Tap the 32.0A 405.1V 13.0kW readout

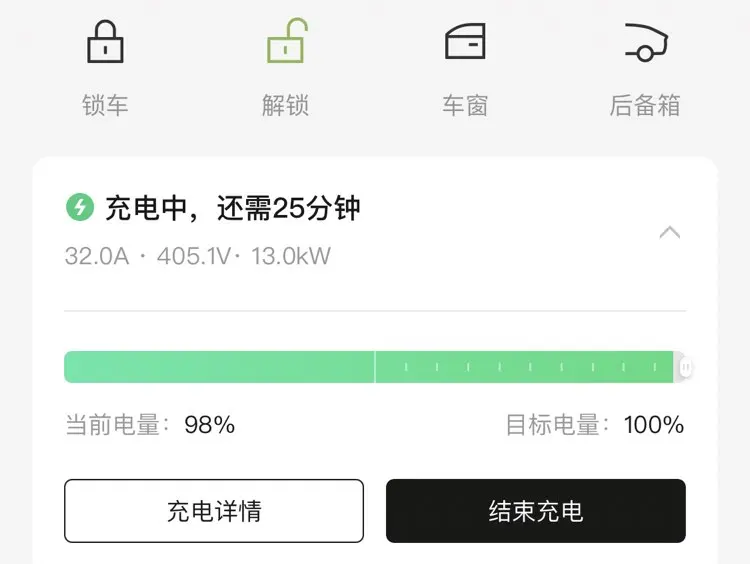[x=198, y=256]
